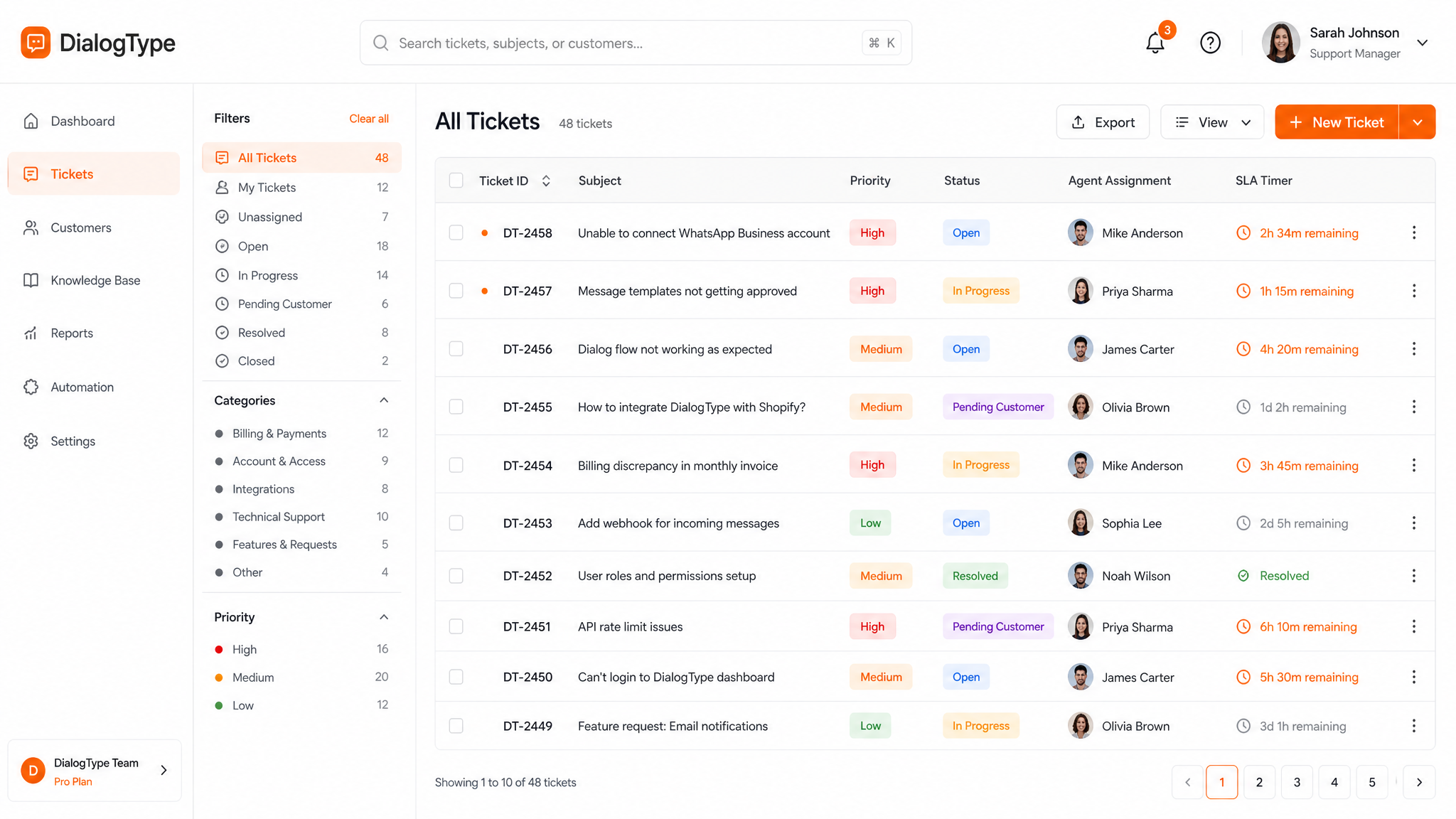The width and height of the screenshot is (1456, 819).
Task: Open Dashboard in the sidebar
Action: click(x=93, y=121)
